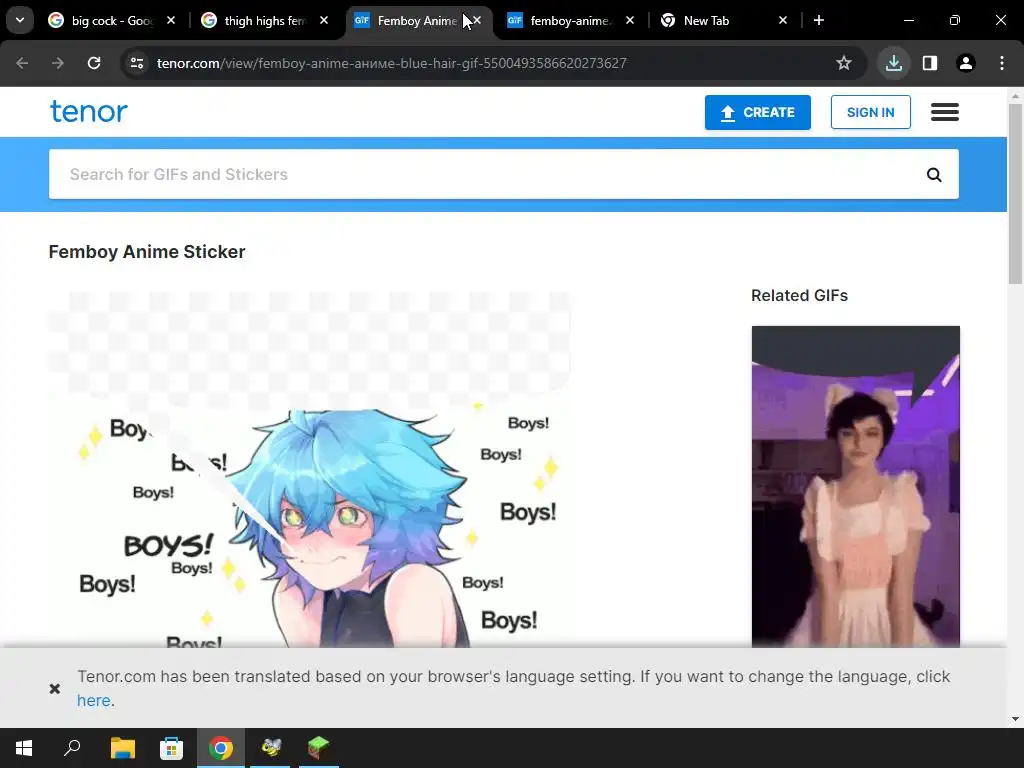Select the 'Femboy Anime' Tenor tab

[417, 21]
